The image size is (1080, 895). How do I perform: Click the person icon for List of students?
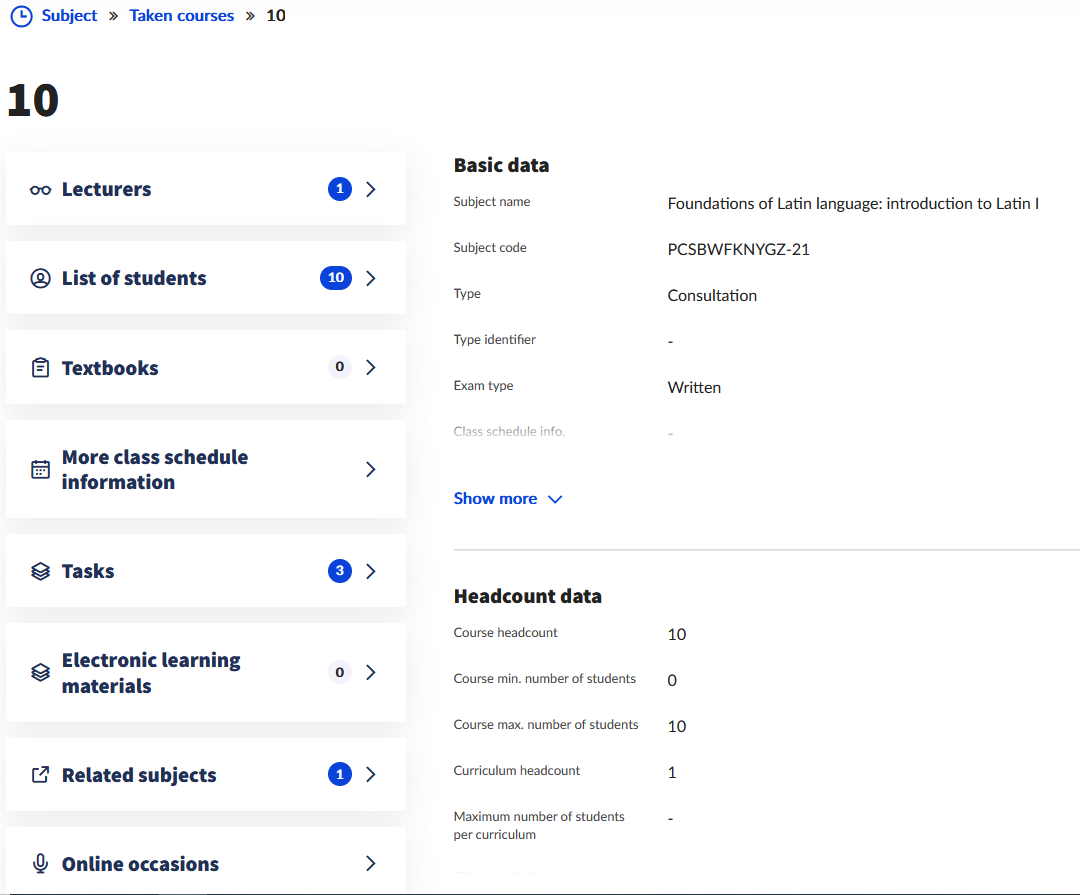coord(40,279)
